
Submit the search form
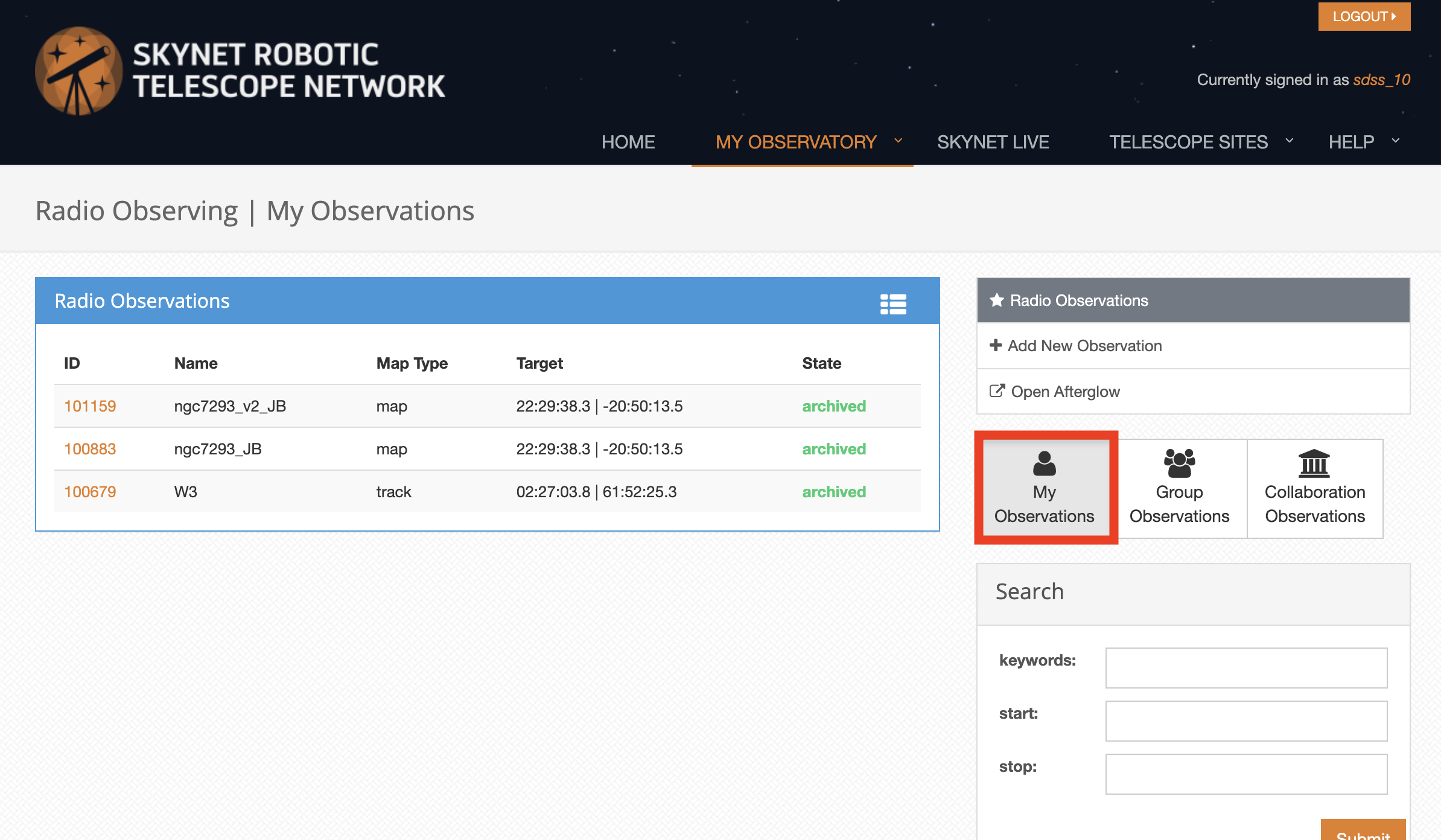[x=1363, y=830]
